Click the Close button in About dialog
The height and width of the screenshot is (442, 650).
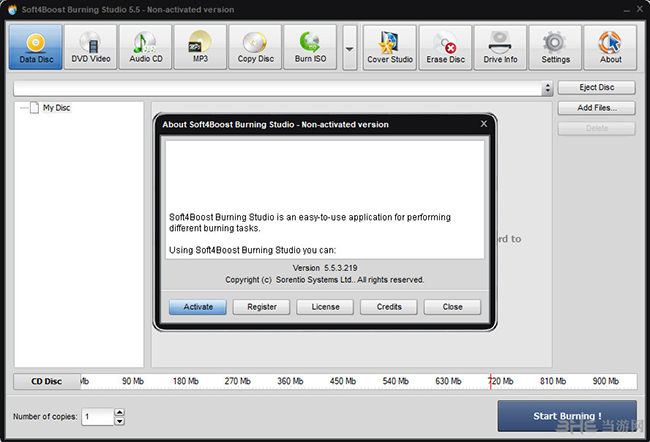pyautogui.click(x=452, y=307)
